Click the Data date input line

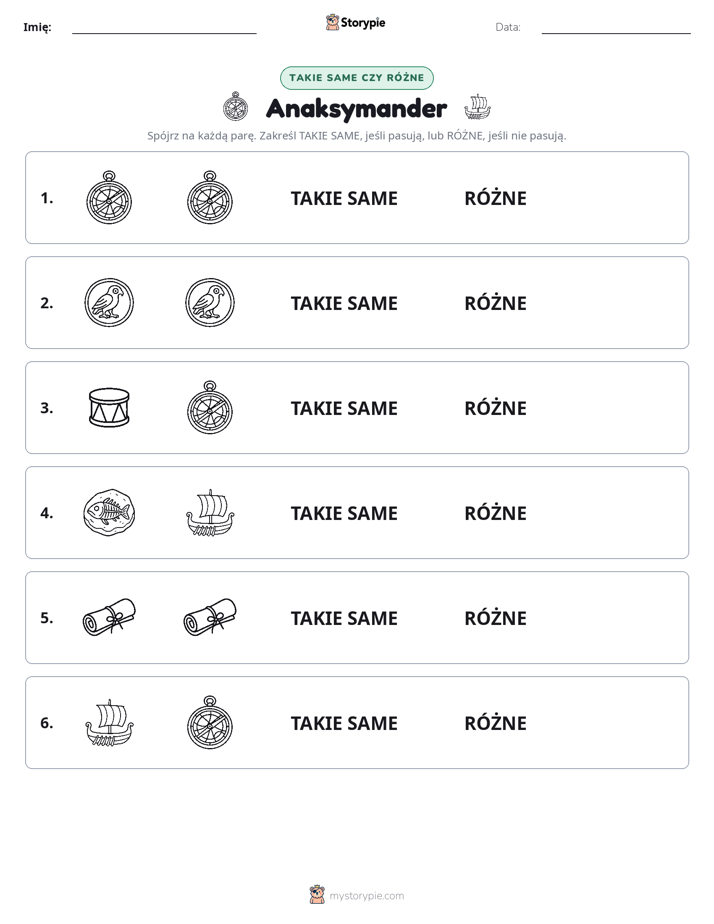click(616, 28)
